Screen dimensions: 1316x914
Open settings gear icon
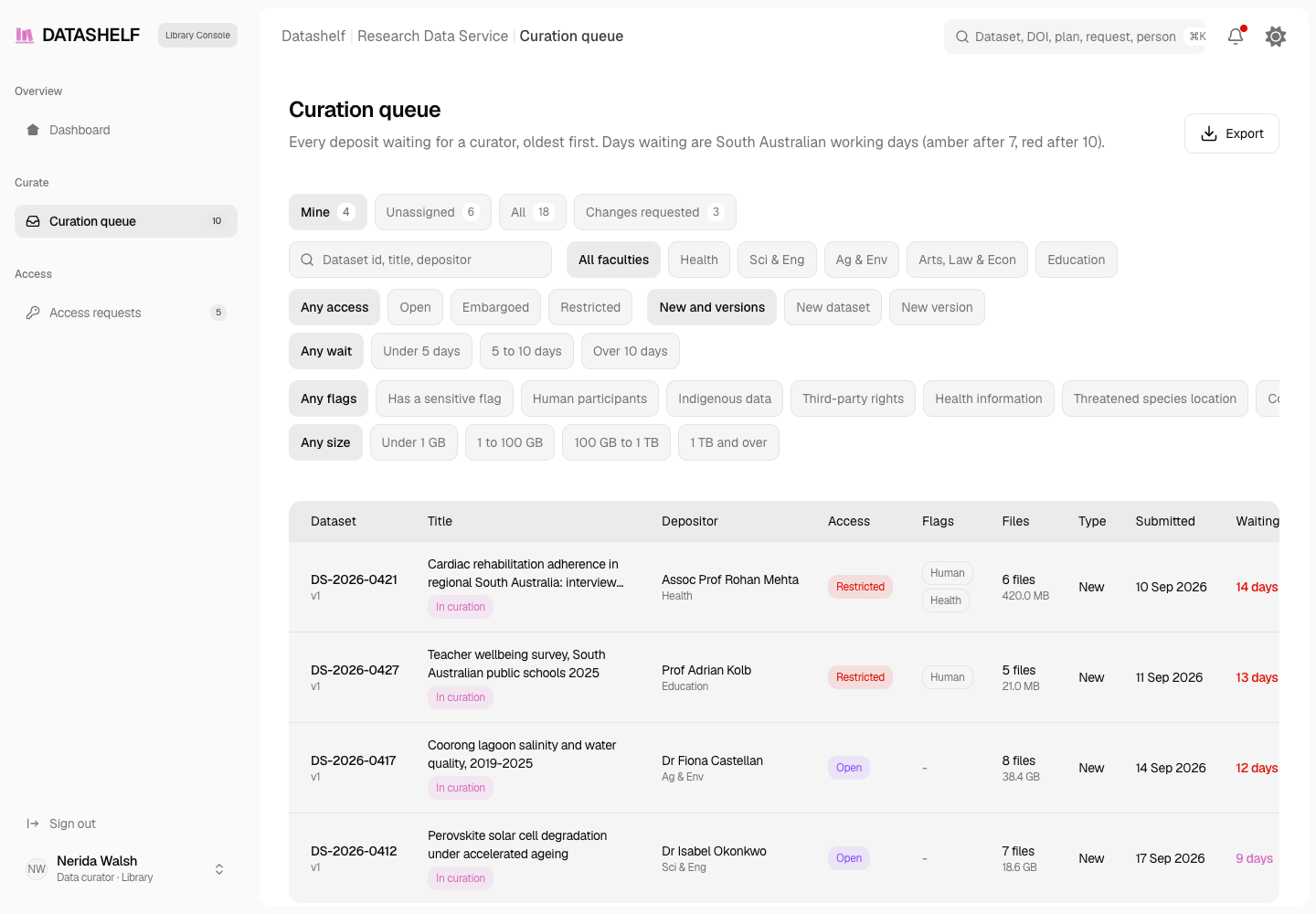pos(1276,37)
